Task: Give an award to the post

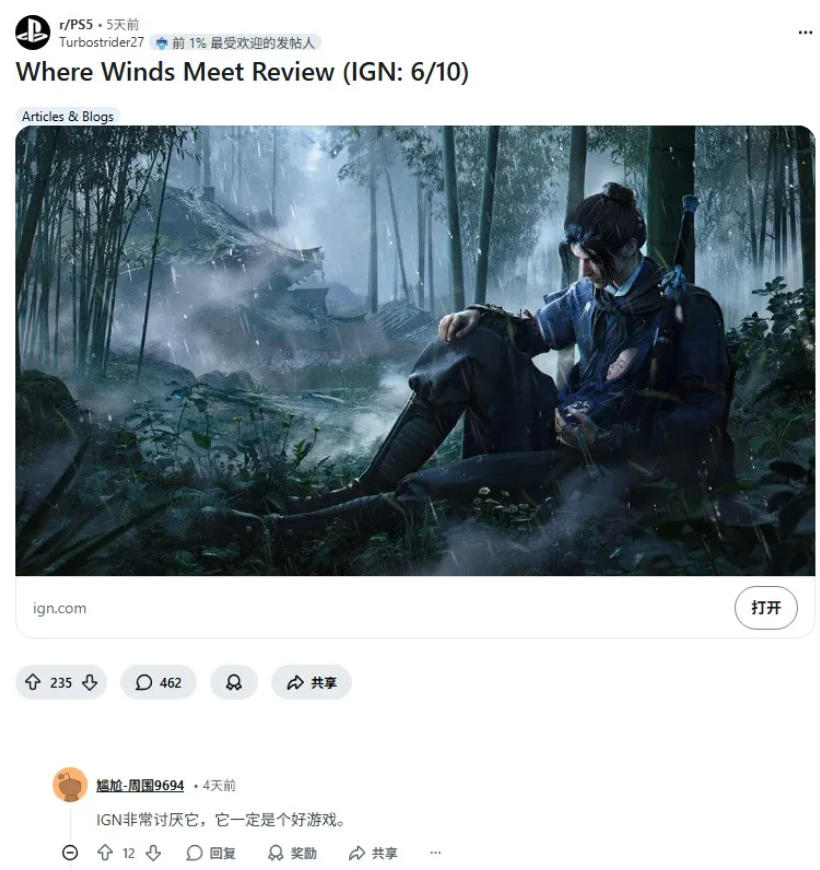Action: point(234,682)
